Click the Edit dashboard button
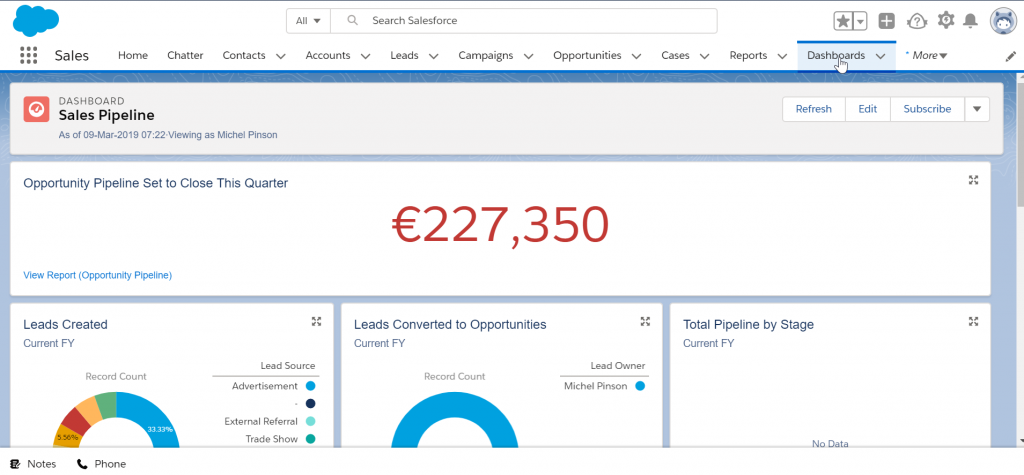This screenshot has height=475, width=1024. point(867,109)
